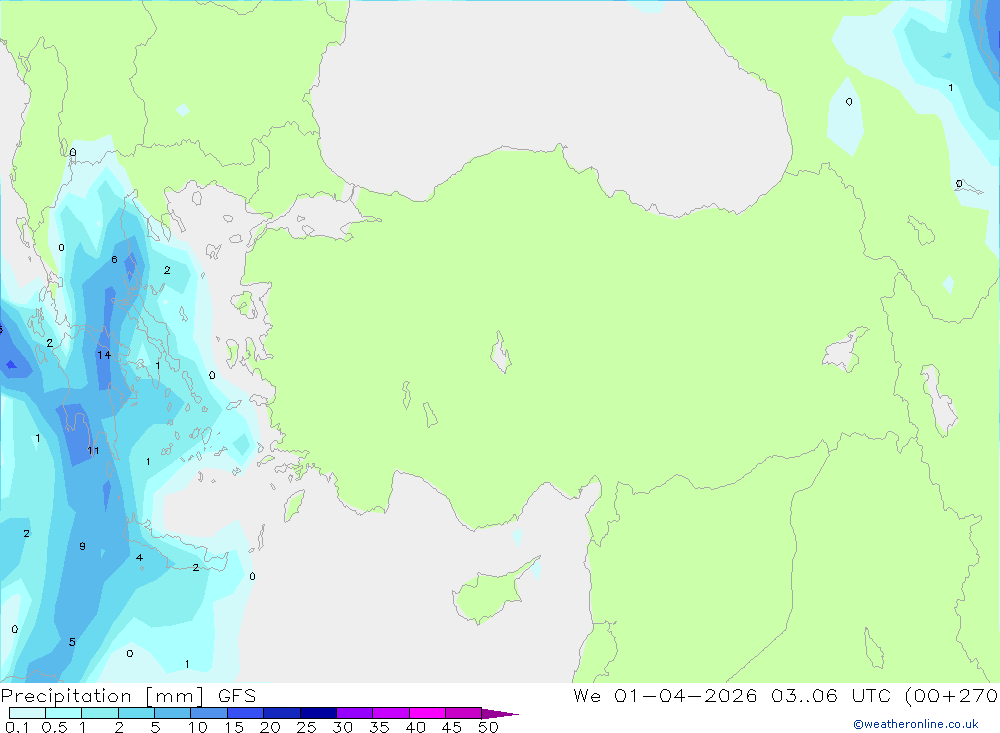The height and width of the screenshot is (733, 1000).
Task: Pick the 45–50 mm legend color box
Action: pos(463,713)
